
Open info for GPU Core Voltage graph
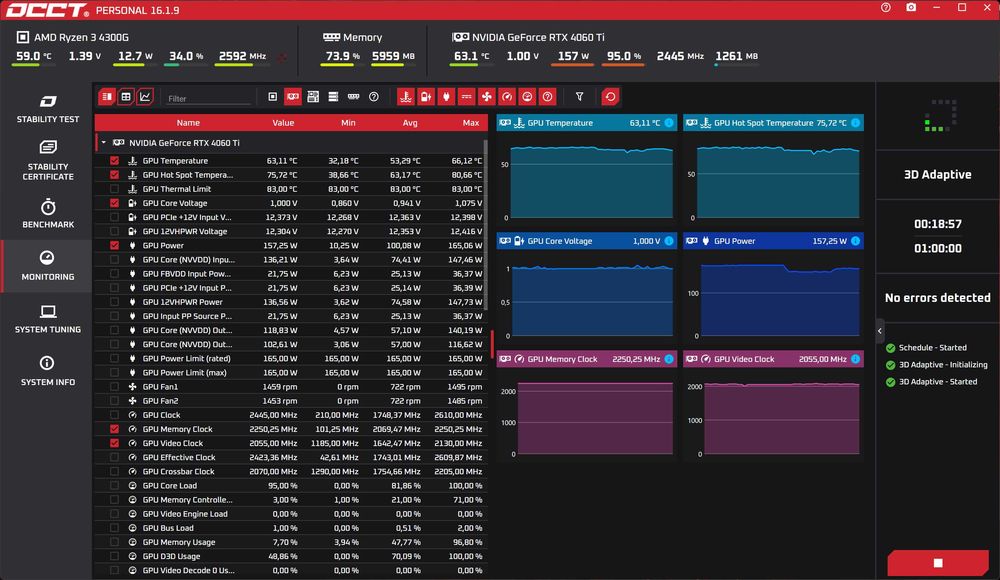tap(669, 241)
